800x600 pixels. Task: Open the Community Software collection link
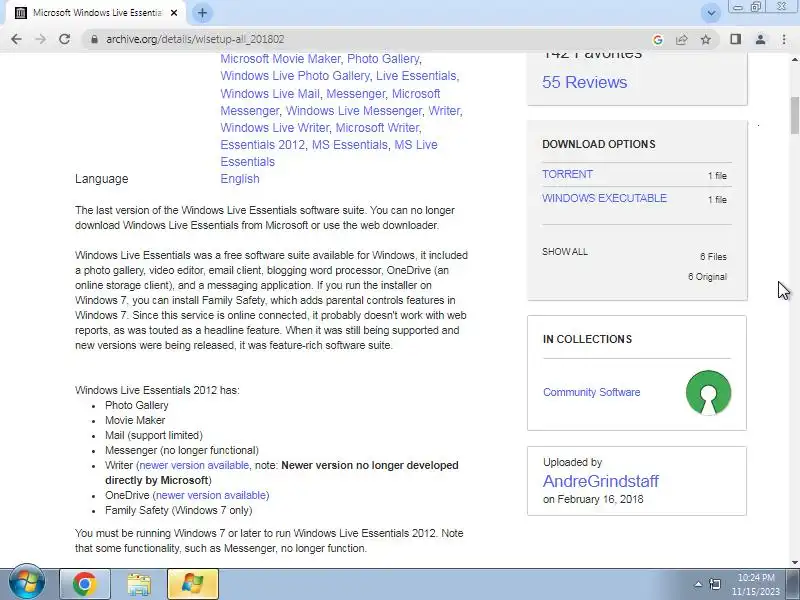pyautogui.click(x=591, y=392)
